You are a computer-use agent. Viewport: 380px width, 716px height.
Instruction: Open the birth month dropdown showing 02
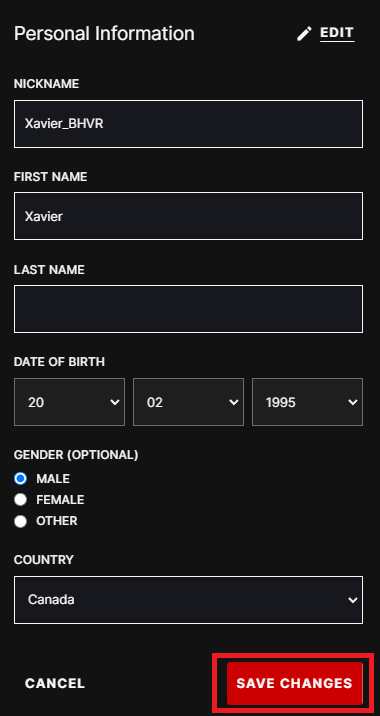click(188, 402)
